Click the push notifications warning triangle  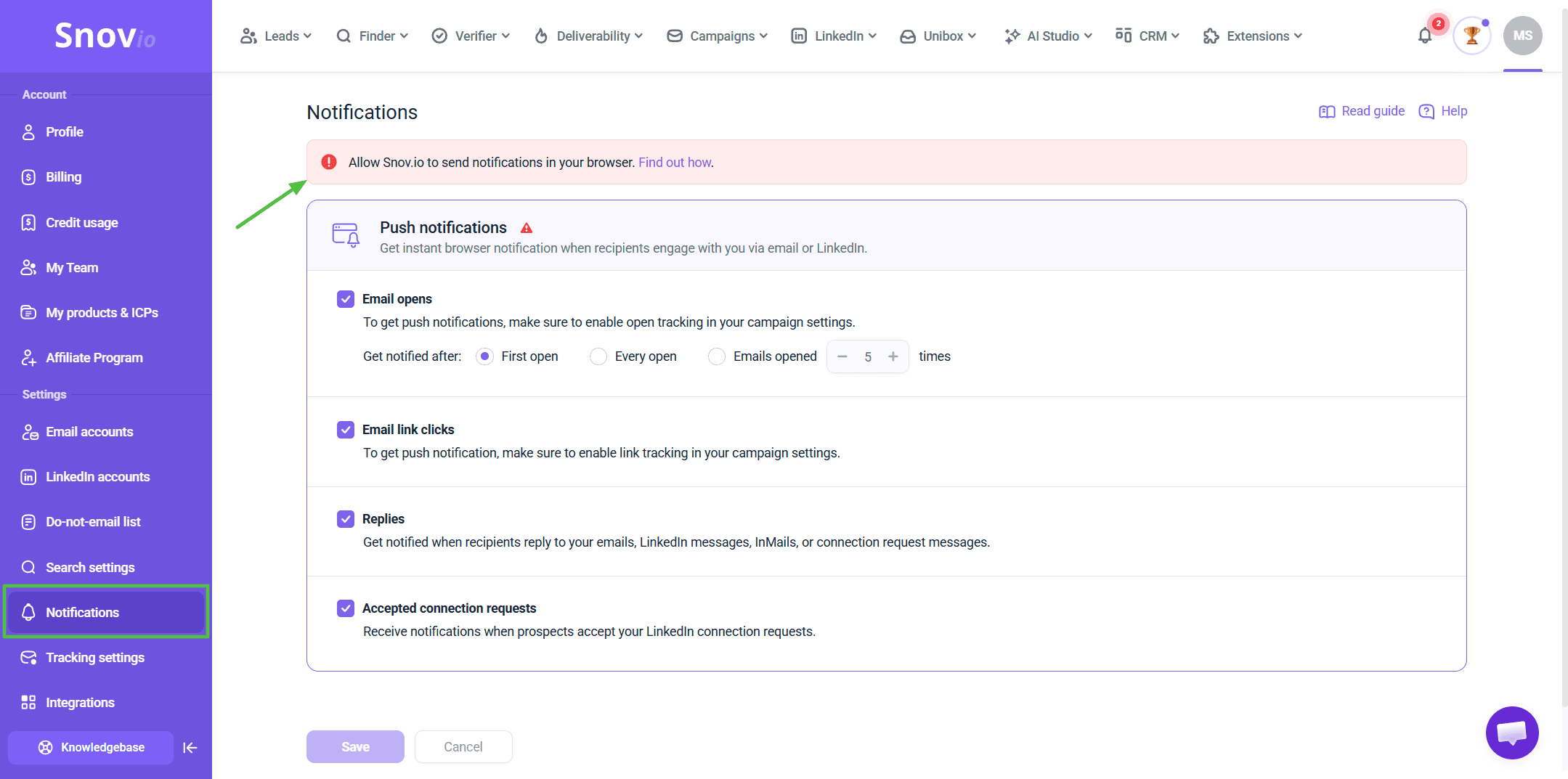527,228
